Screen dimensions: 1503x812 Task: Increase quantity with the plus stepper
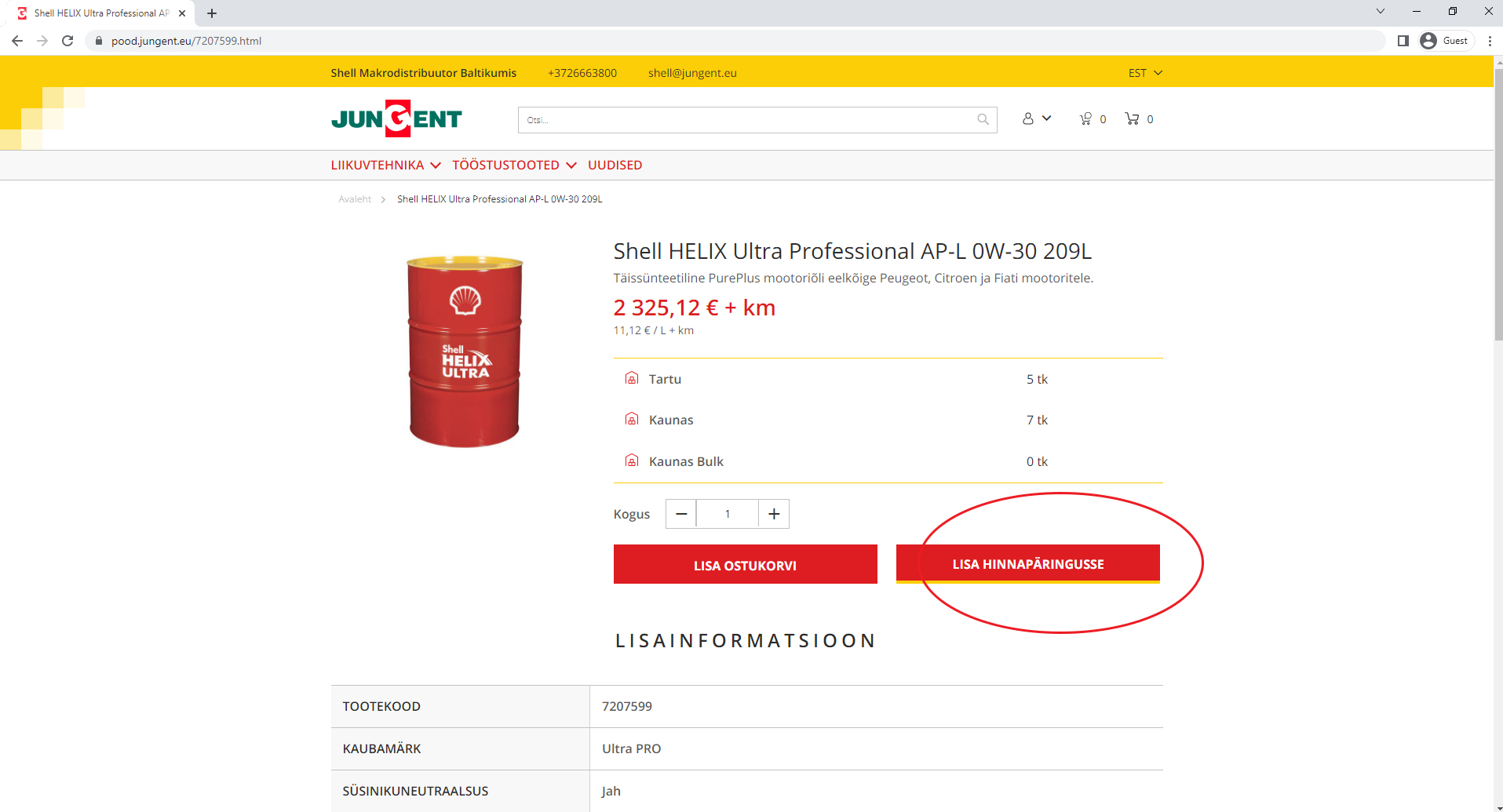click(773, 513)
